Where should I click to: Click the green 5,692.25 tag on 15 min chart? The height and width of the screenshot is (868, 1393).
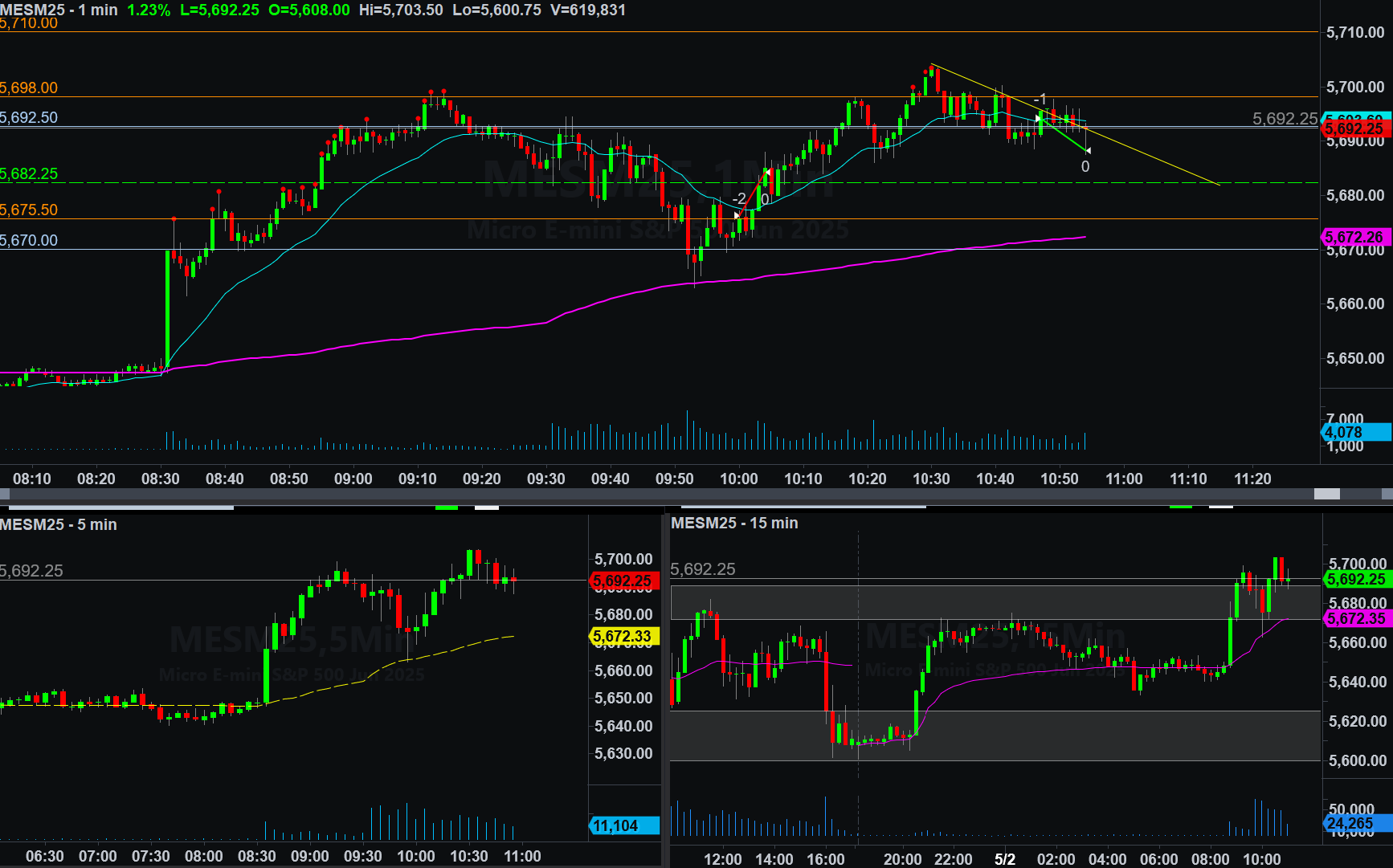tap(1356, 579)
